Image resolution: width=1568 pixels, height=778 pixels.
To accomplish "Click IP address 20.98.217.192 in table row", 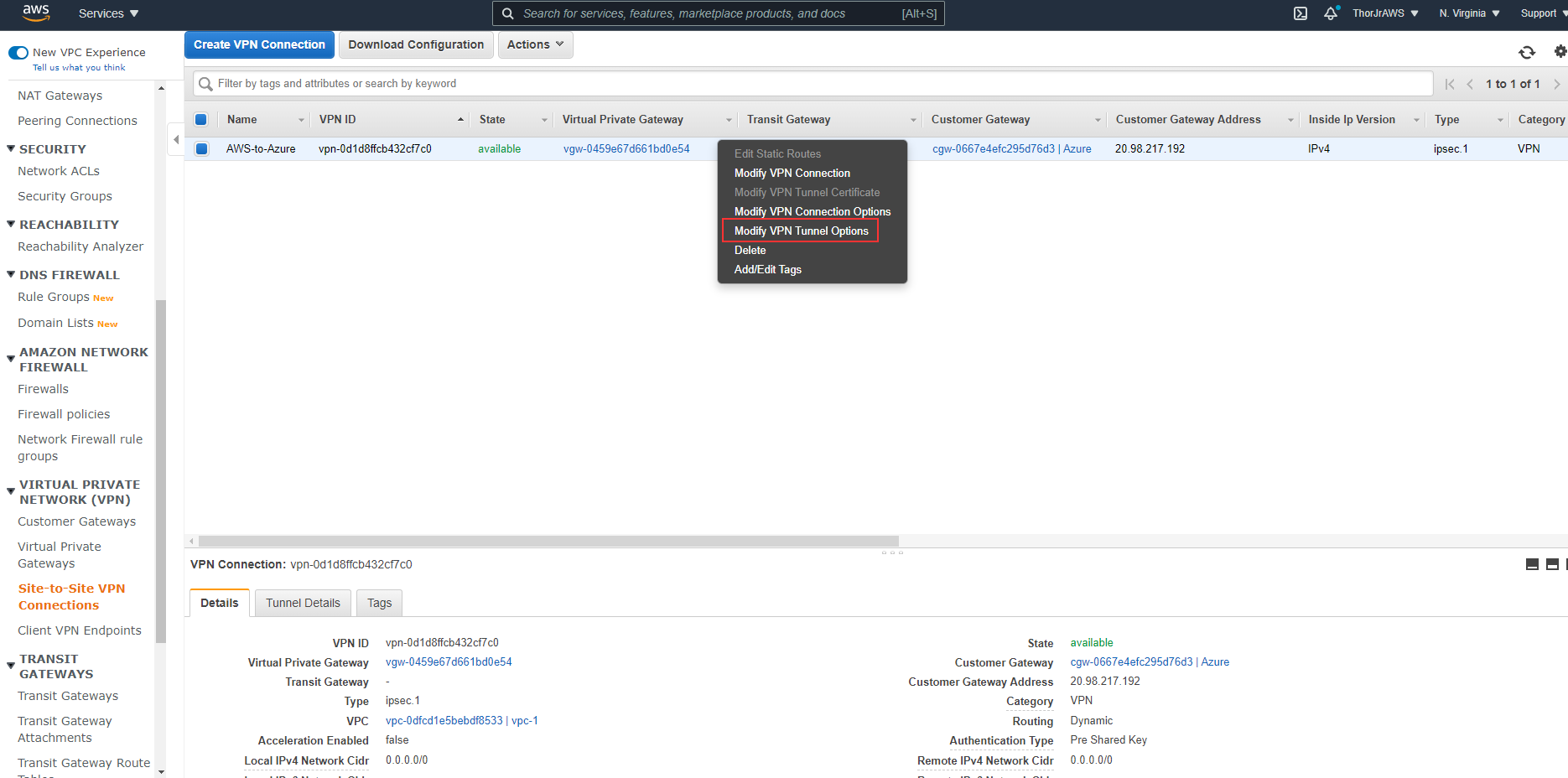I will pos(1150,148).
